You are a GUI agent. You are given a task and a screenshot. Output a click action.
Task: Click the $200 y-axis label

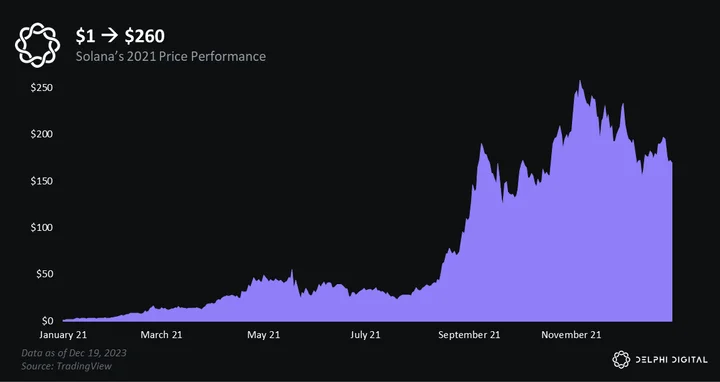click(42, 134)
